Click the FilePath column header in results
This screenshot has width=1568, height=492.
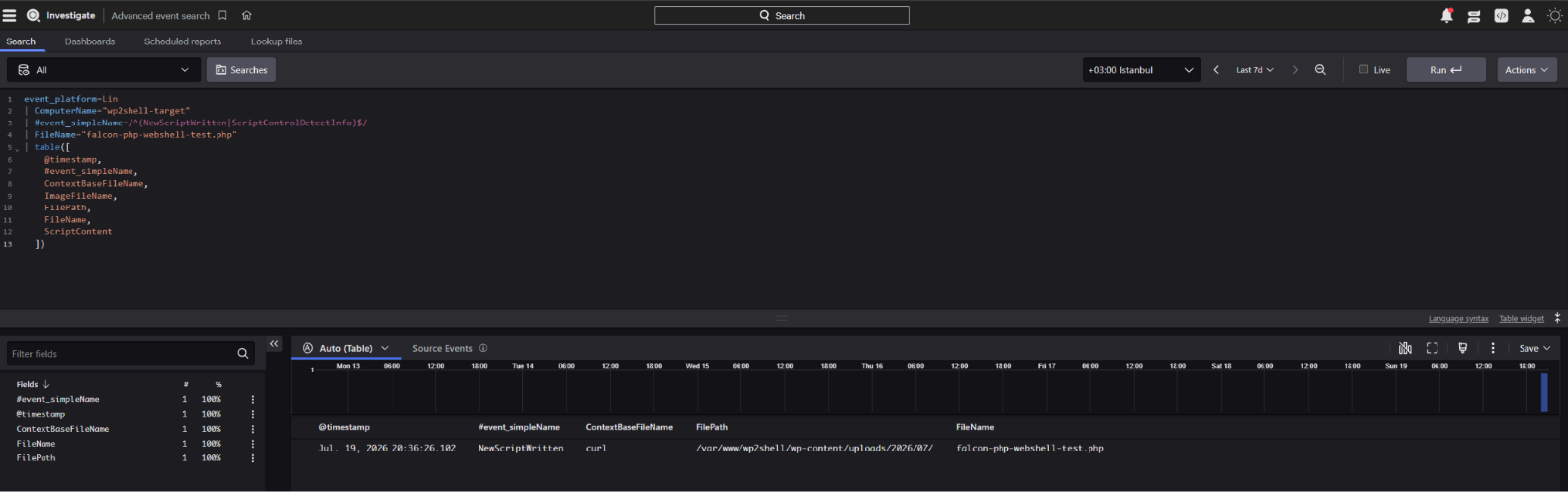point(712,427)
